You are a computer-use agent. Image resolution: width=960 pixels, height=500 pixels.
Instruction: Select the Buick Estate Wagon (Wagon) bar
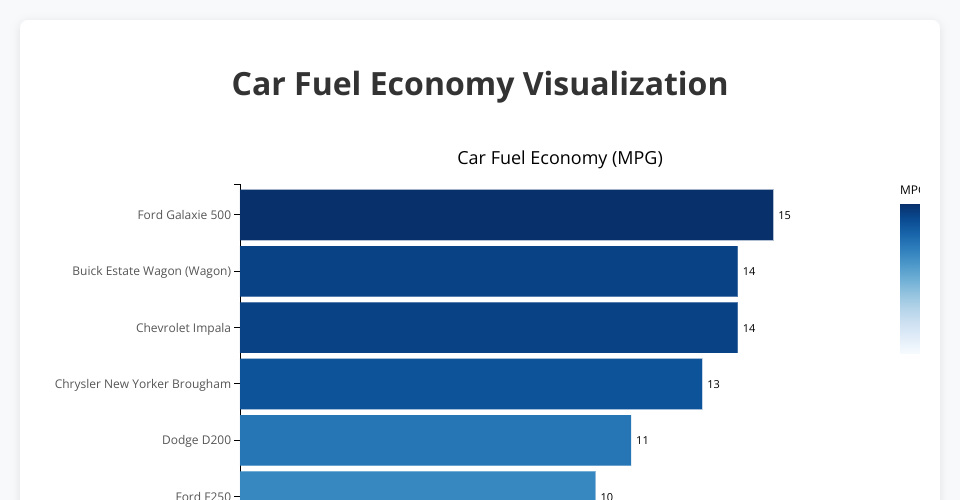click(x=489, y=271)
